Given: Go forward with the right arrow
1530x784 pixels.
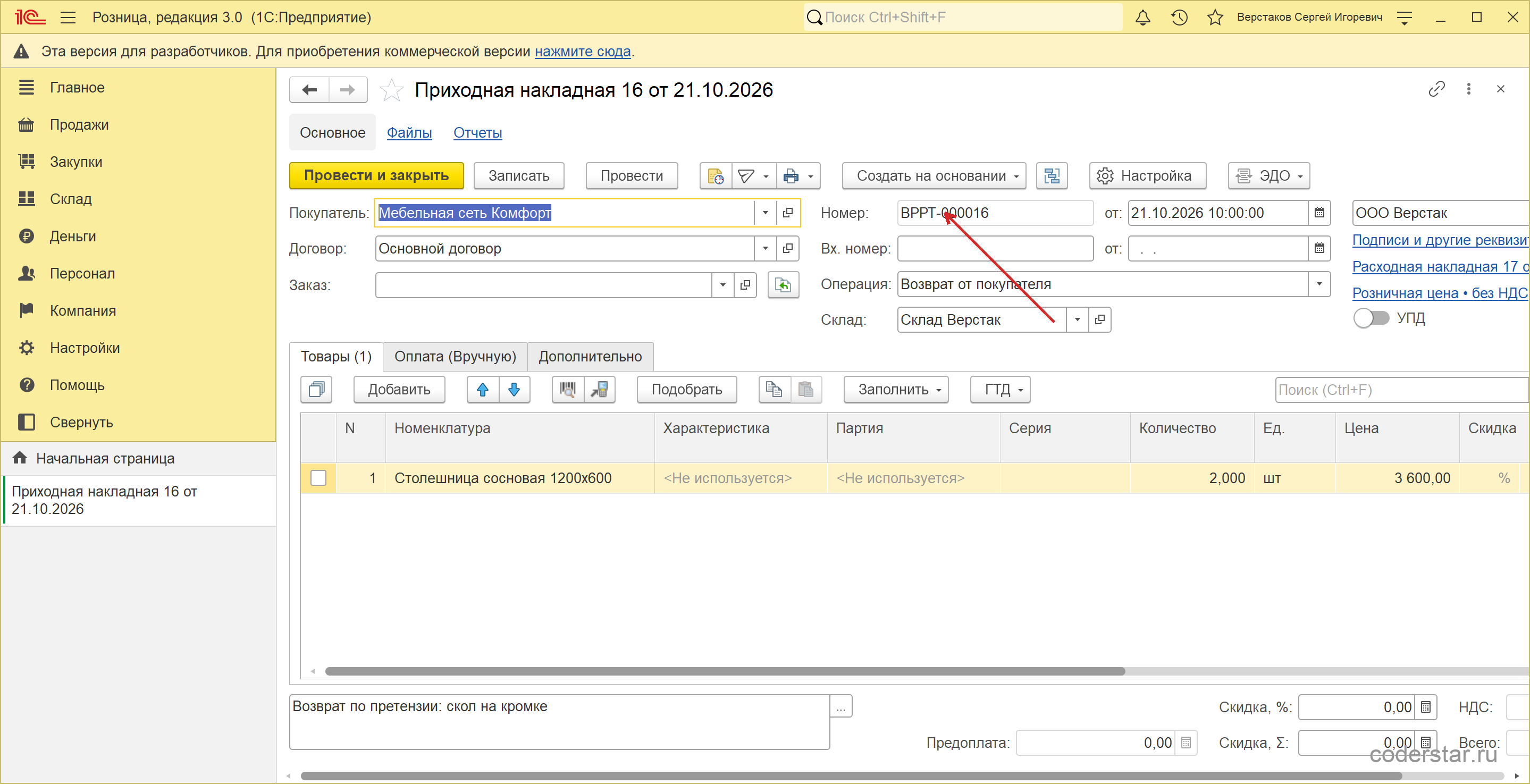Looking at the screenshot, I should click(x=348, y=90).
